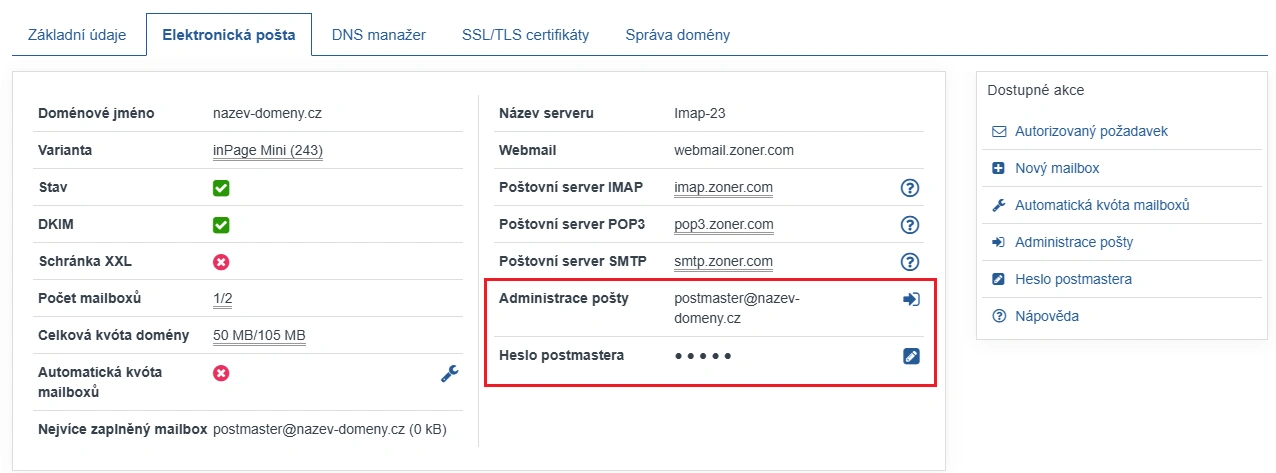
Task: Click the edit icon next to Heslo postmastera
Action: 911,355
